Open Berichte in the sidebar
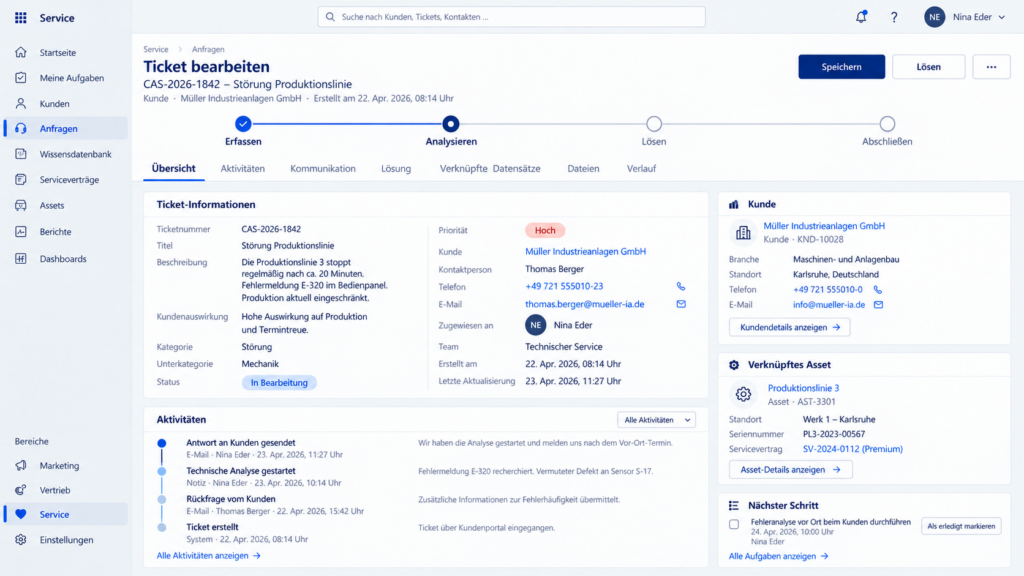The image size is (1024, 576). tap(65, 232)
